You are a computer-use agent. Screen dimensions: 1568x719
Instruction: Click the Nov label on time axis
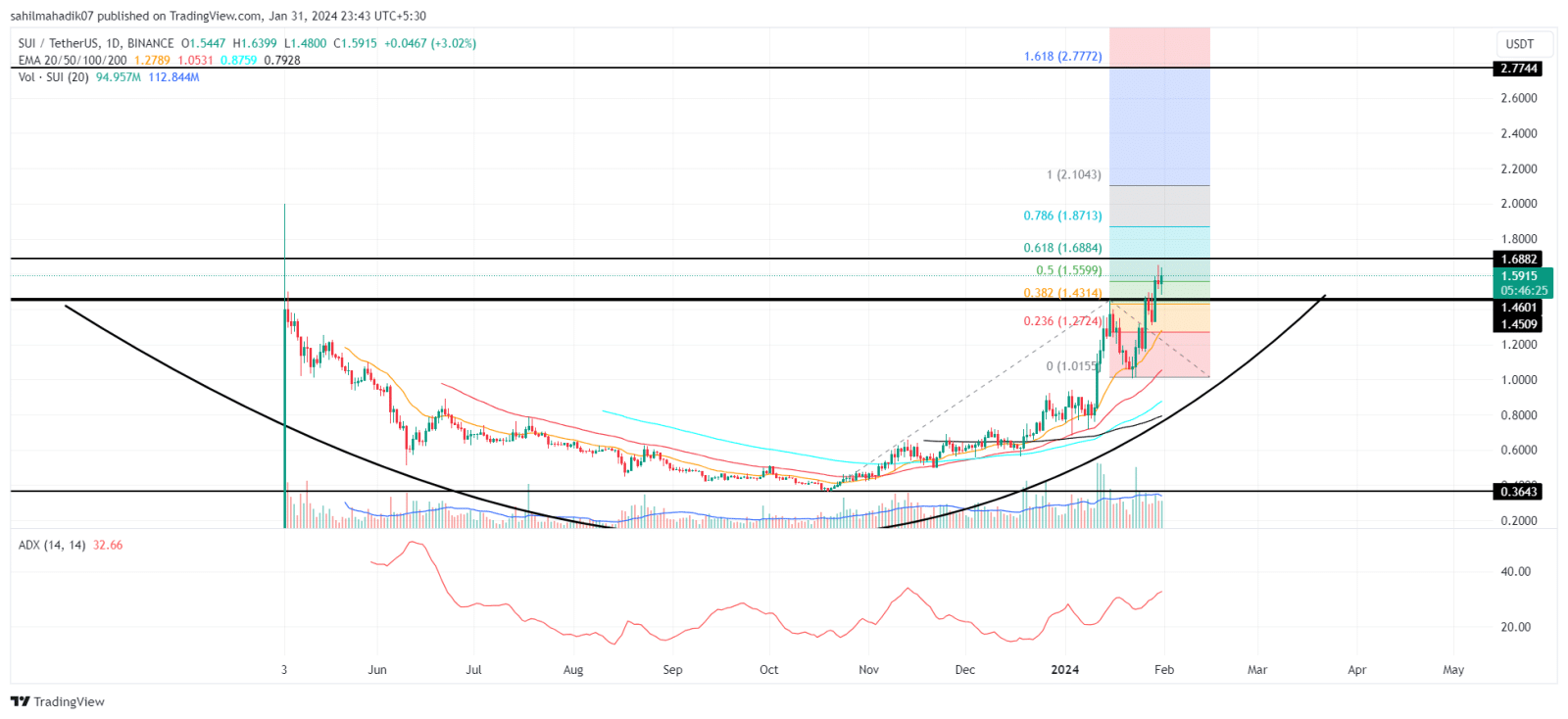click(x=868, y=670)
